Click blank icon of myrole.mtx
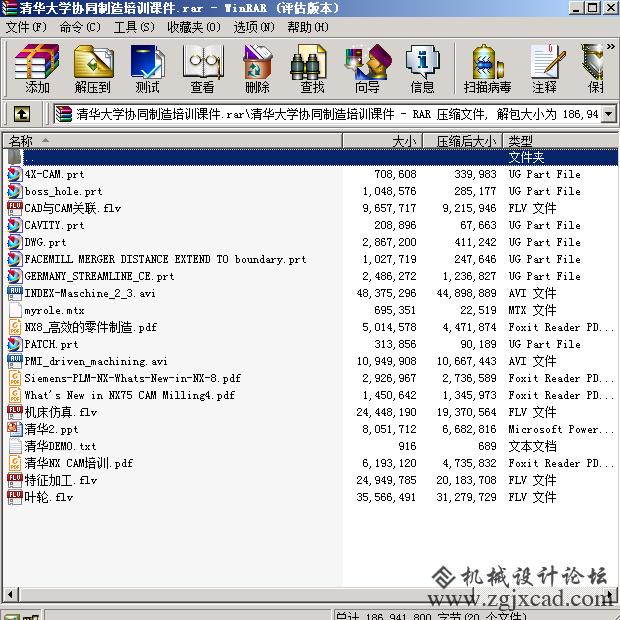The width and height of the screenshot is (620, 620). point(15,310)
